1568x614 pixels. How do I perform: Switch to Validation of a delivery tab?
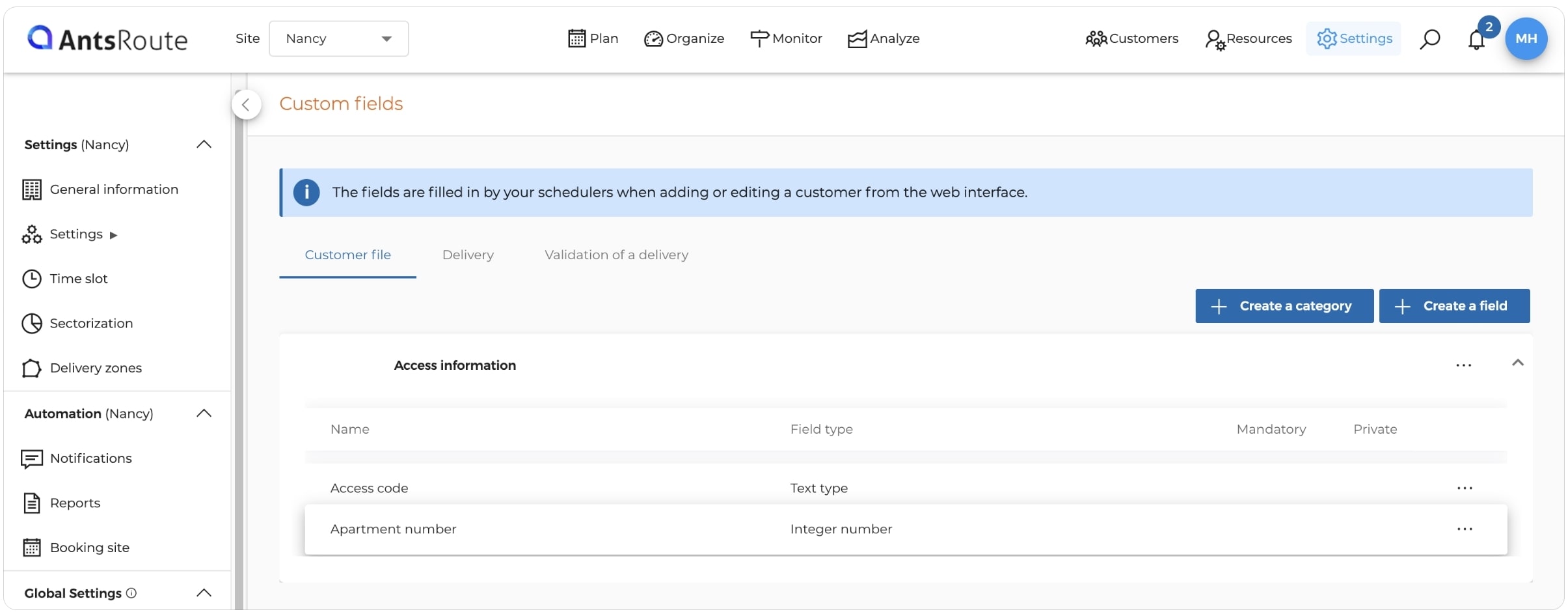pos(616,255)
